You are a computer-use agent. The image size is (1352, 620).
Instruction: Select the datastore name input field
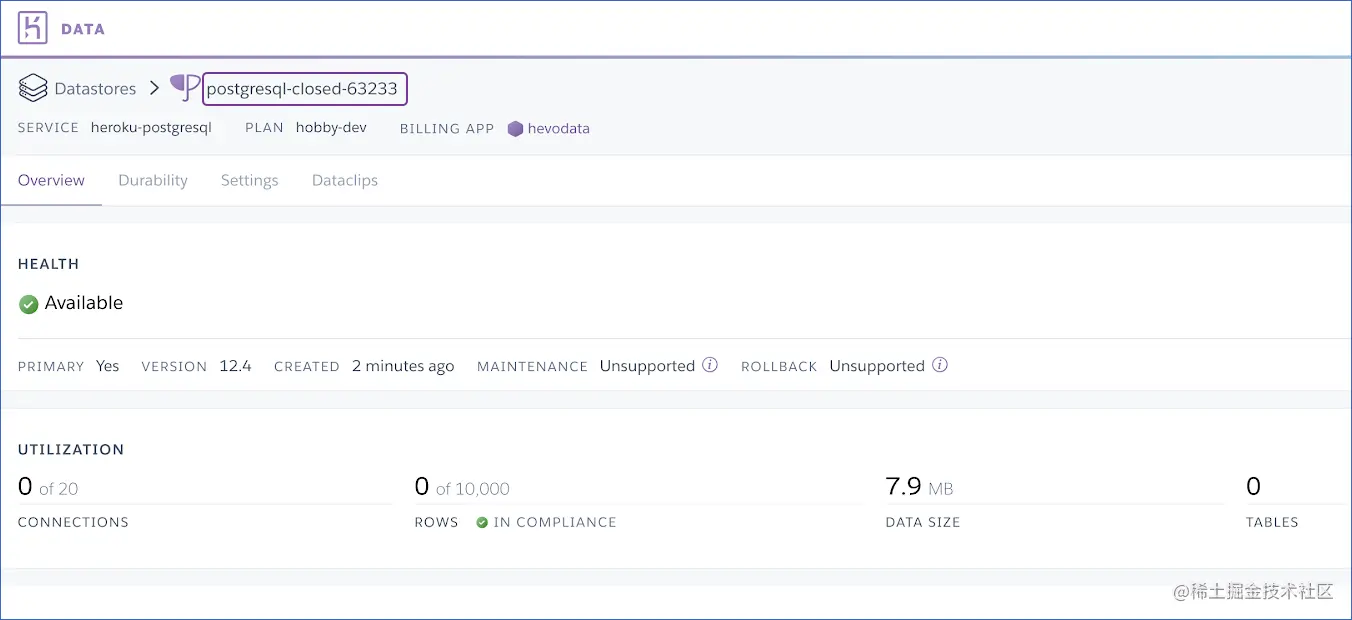[x=305, y=88]
